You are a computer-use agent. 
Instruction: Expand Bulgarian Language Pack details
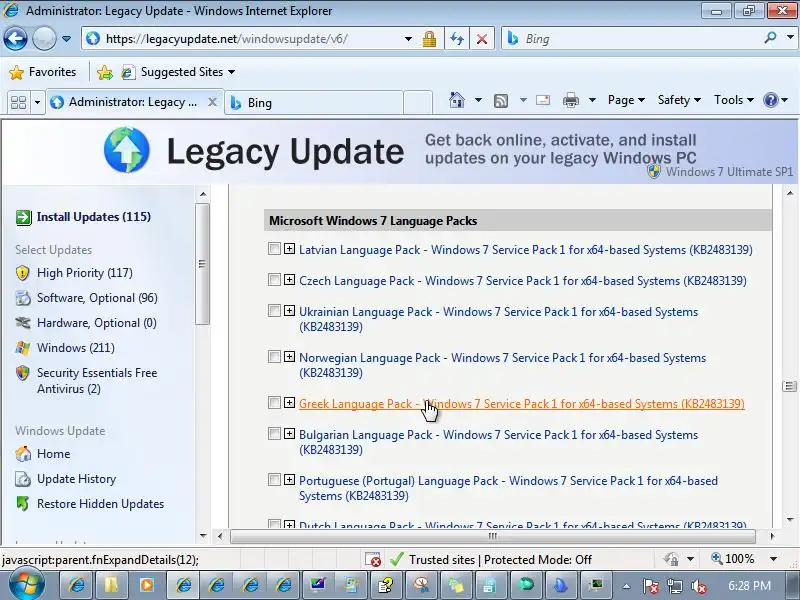289,434
